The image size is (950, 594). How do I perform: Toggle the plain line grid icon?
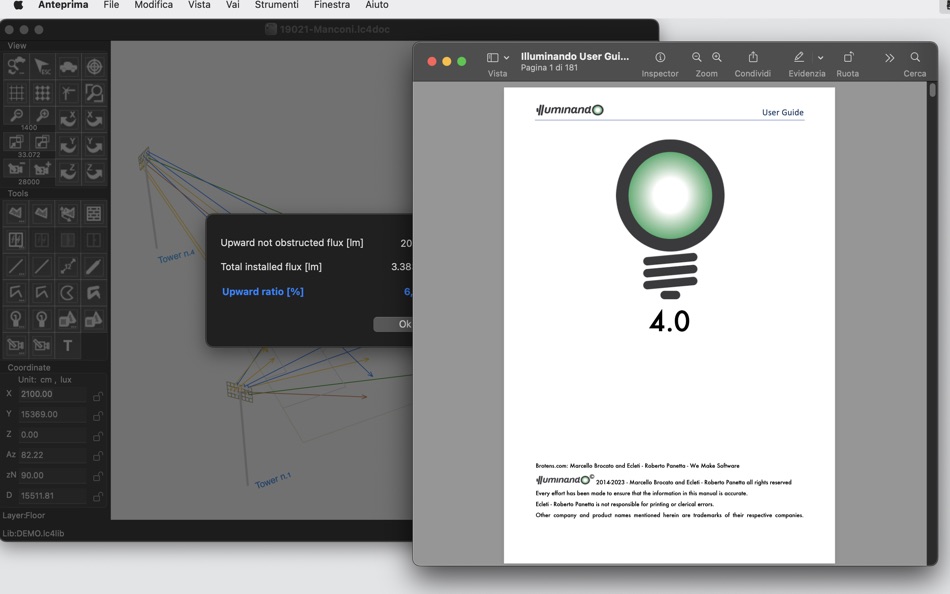(x=16, y=93)
